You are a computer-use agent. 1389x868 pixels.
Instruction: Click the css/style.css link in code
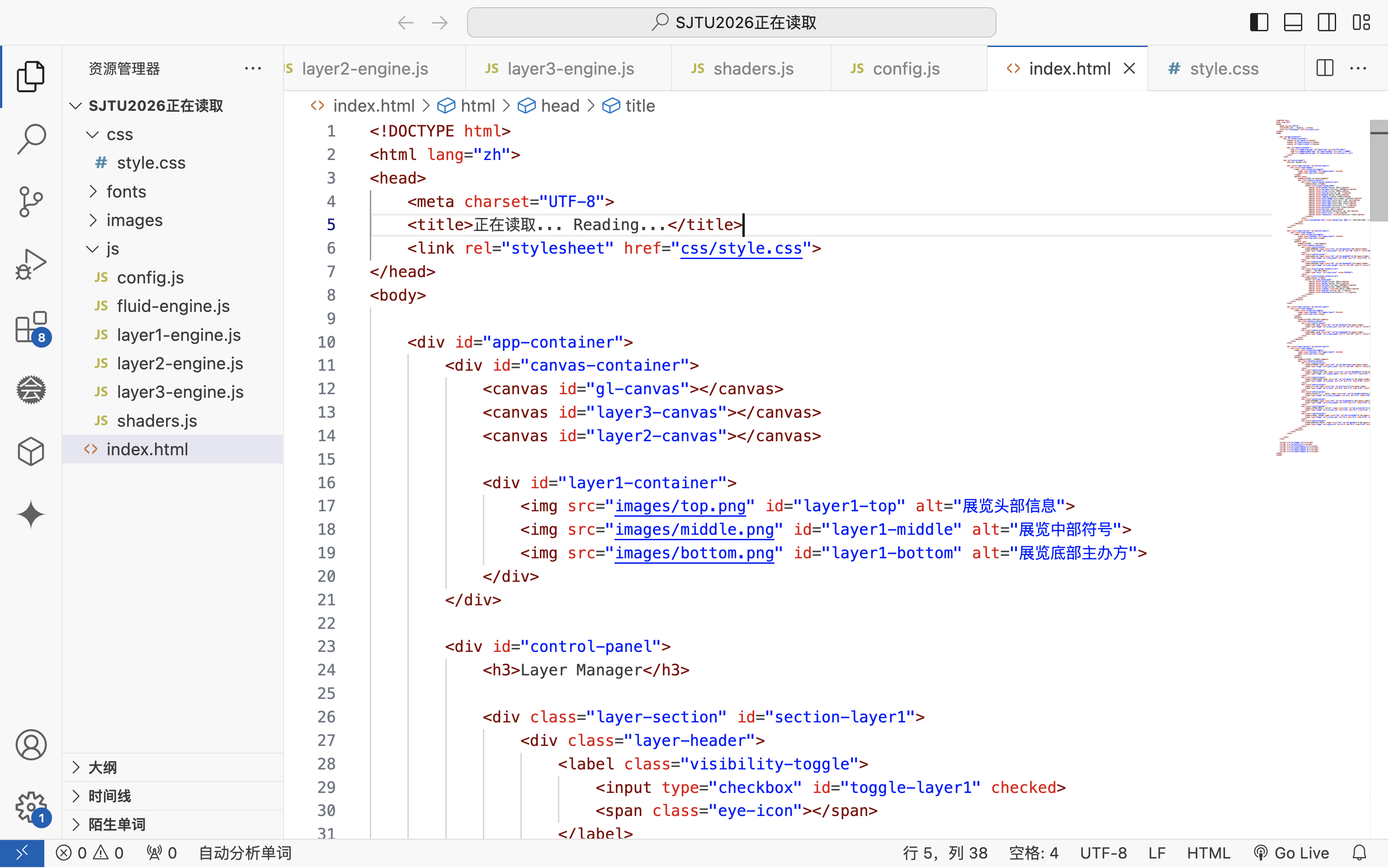coord(741,249)
